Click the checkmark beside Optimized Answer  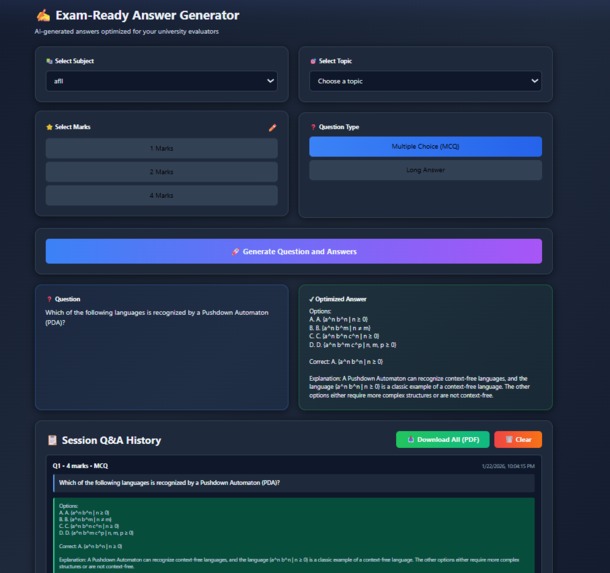pos(311,299)
